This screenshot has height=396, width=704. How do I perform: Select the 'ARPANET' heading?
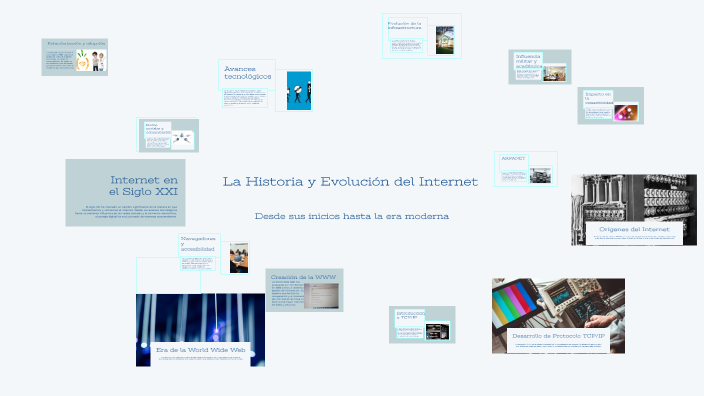tap(513, 158)
